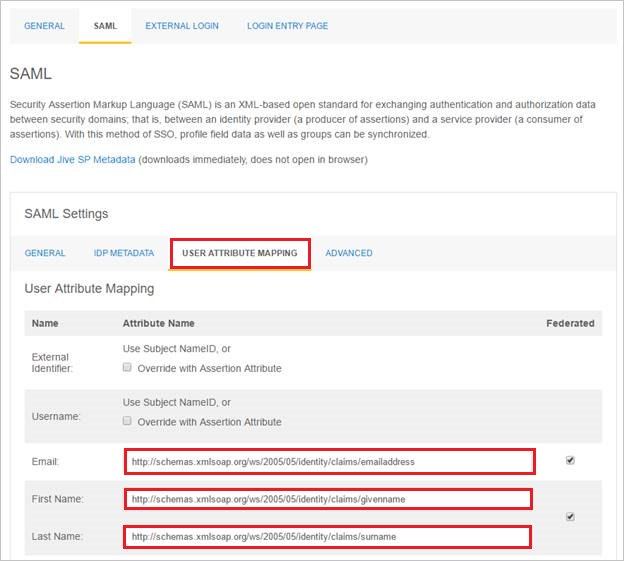This screenshot has width=624, height=561.
Task: Open GENERAL tab under SAML Settings
Action: (45, 253)
